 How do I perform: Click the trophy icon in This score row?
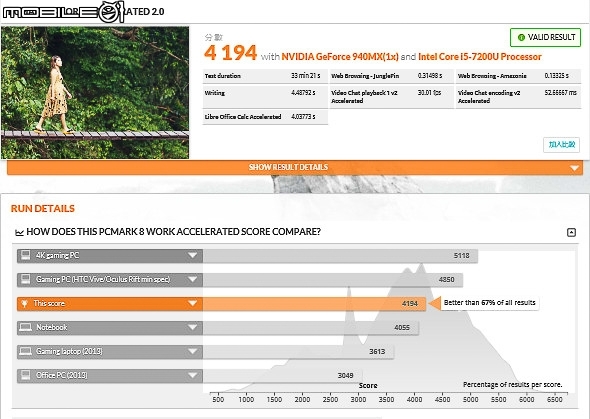25,304
